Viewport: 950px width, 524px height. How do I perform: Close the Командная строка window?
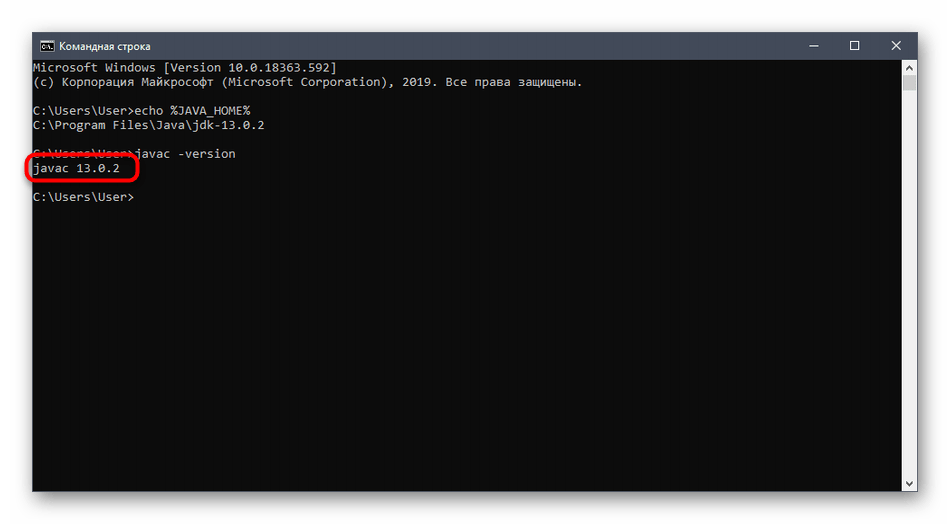[x=898, y=46]
